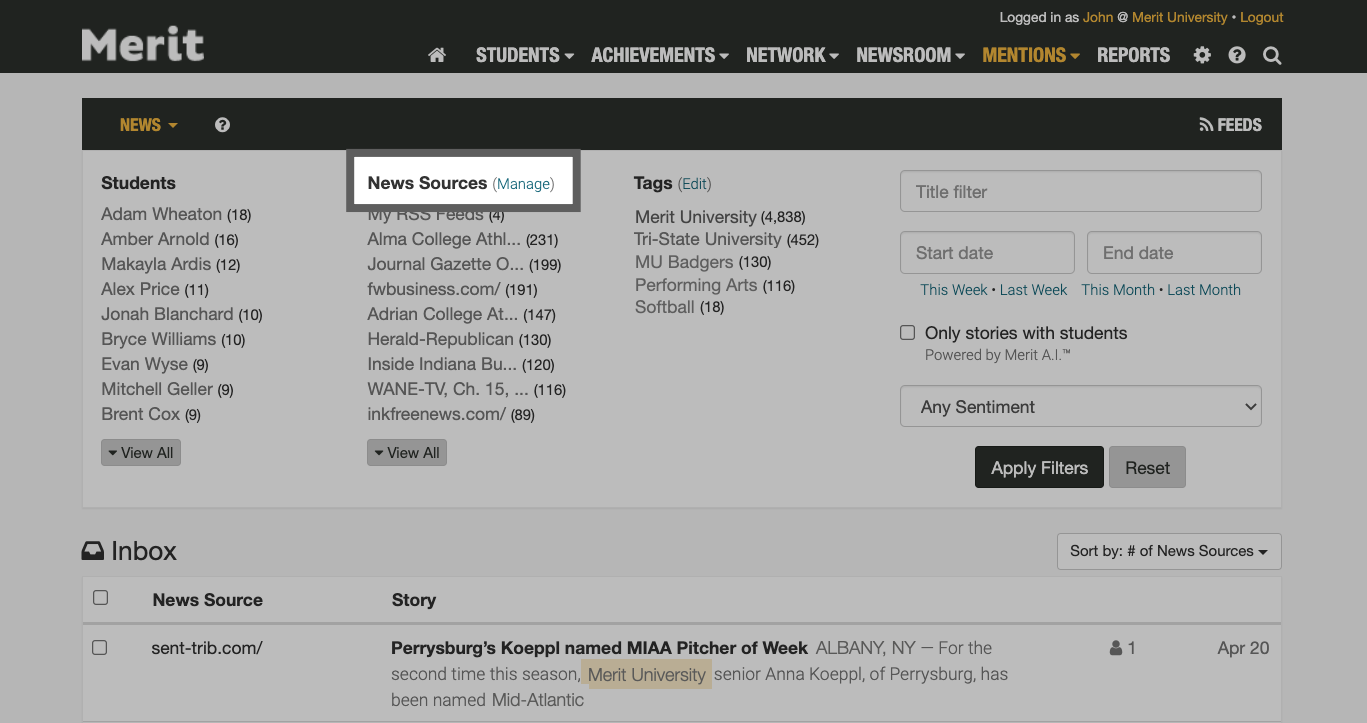
Task: Open the STUDENTS menu
Action: (524, 55)
